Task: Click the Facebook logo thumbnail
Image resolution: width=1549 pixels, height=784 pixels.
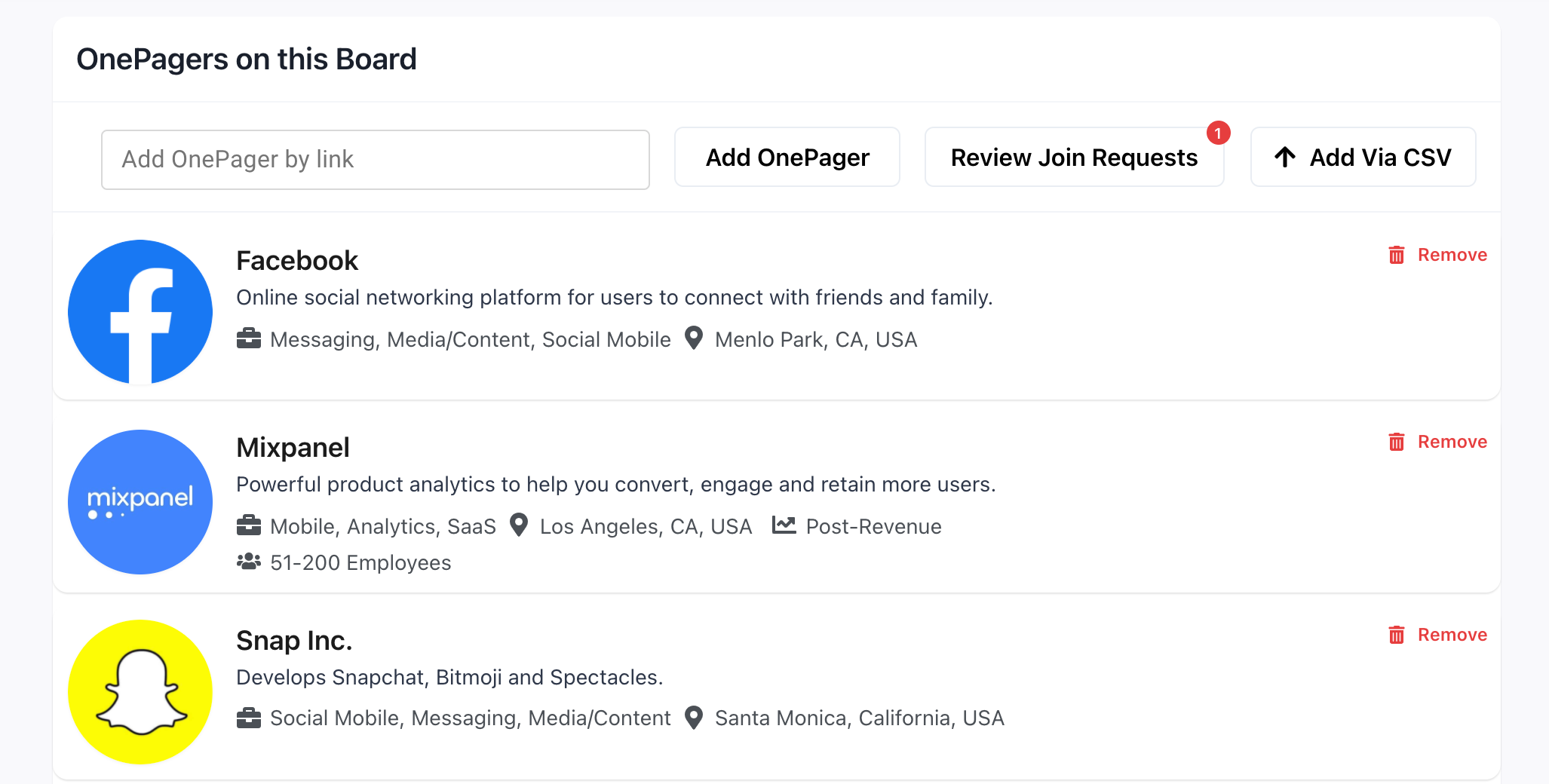Action: click(x=140, y=312)
